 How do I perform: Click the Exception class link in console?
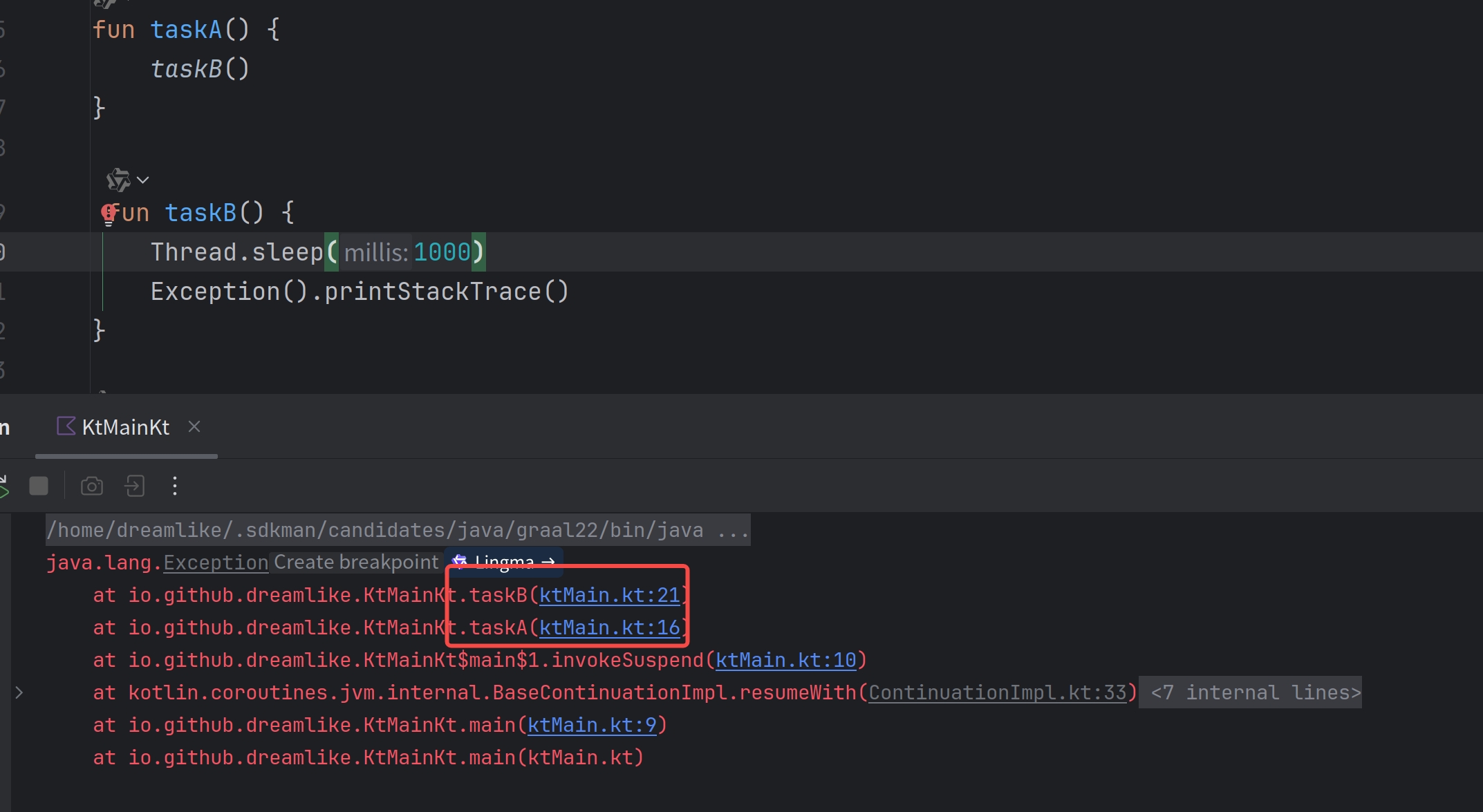click(x=216, y=563)
